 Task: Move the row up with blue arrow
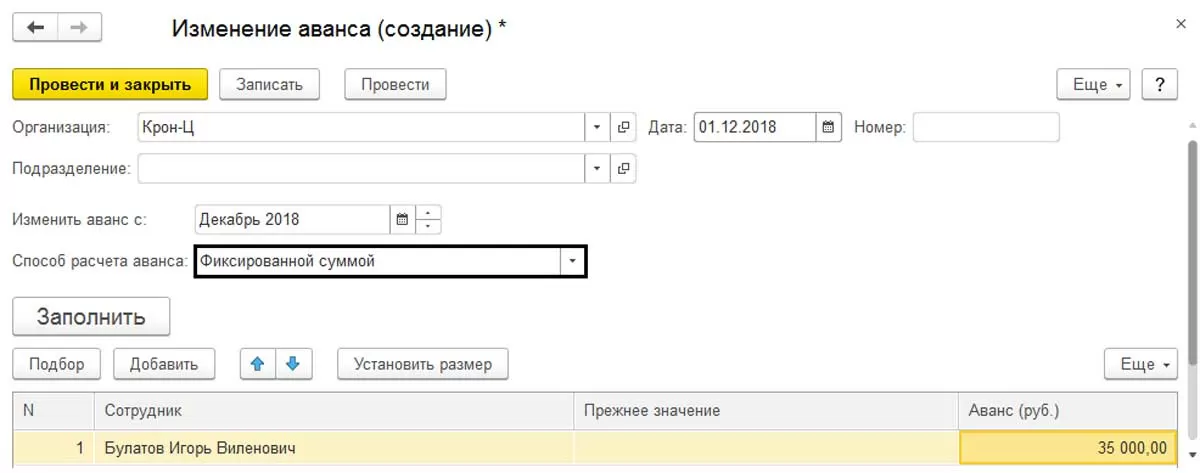click(x=257, y=364)
